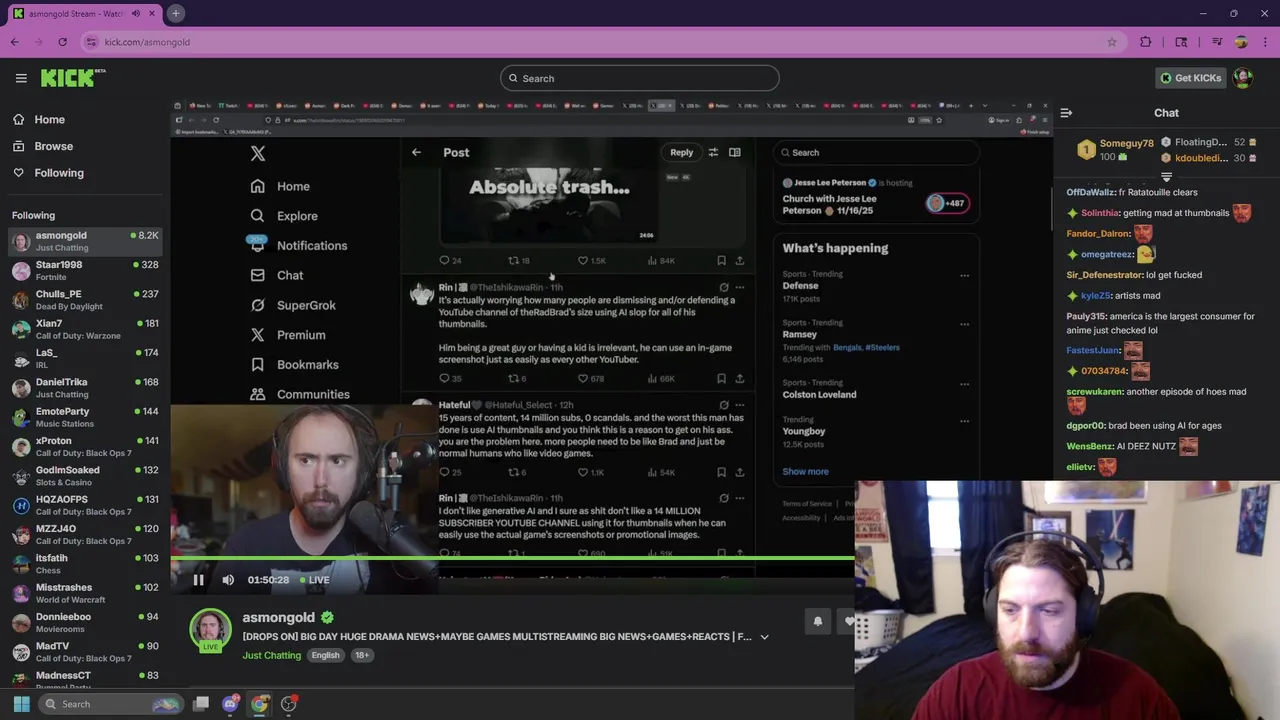Image resolution: width=1280 pixels, height=720 pixels.
Task: Mute the tab audio speaker icon
Action: click(x=136, y=13)
